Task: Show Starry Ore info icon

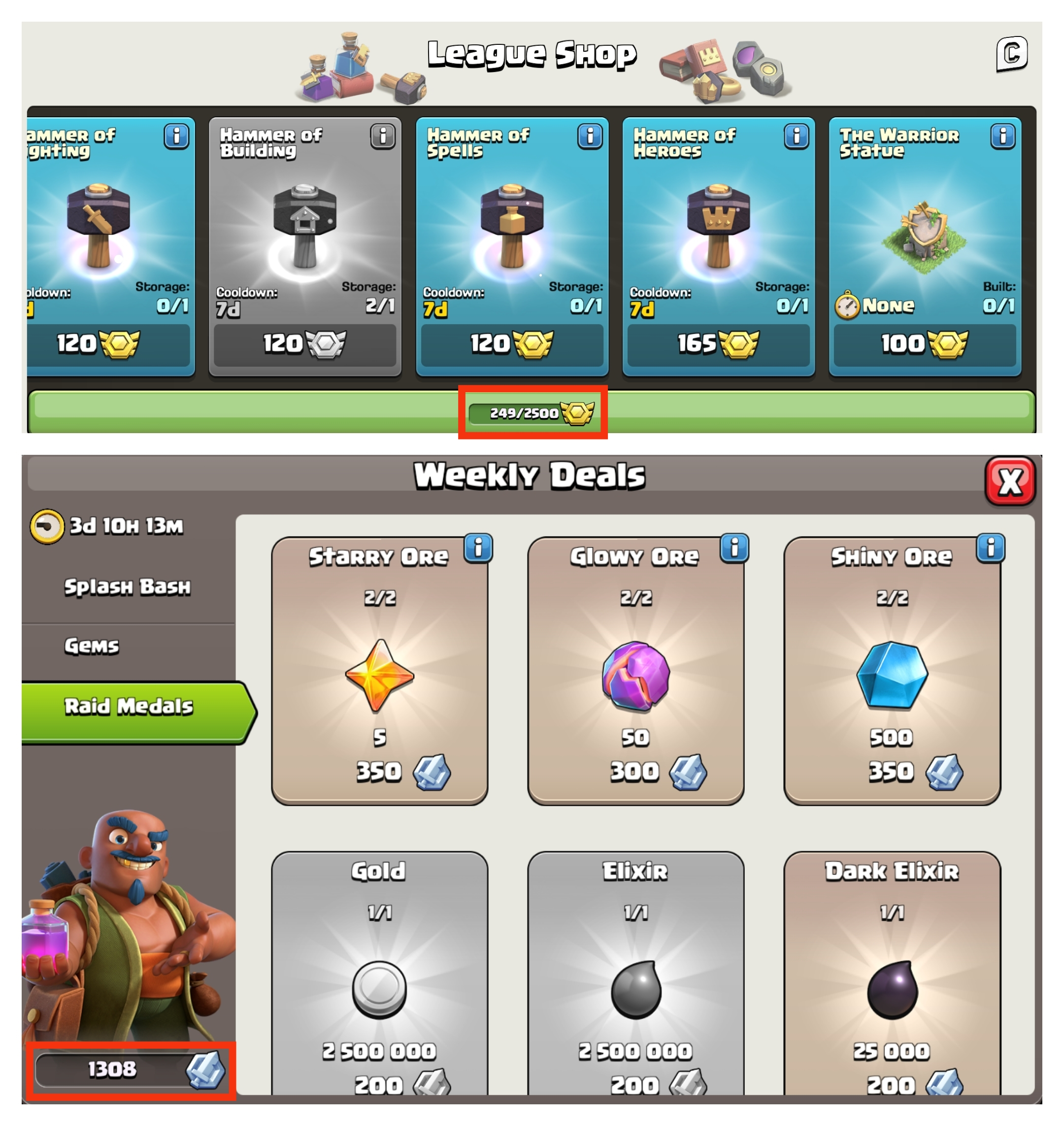Action: pos(478,548)
